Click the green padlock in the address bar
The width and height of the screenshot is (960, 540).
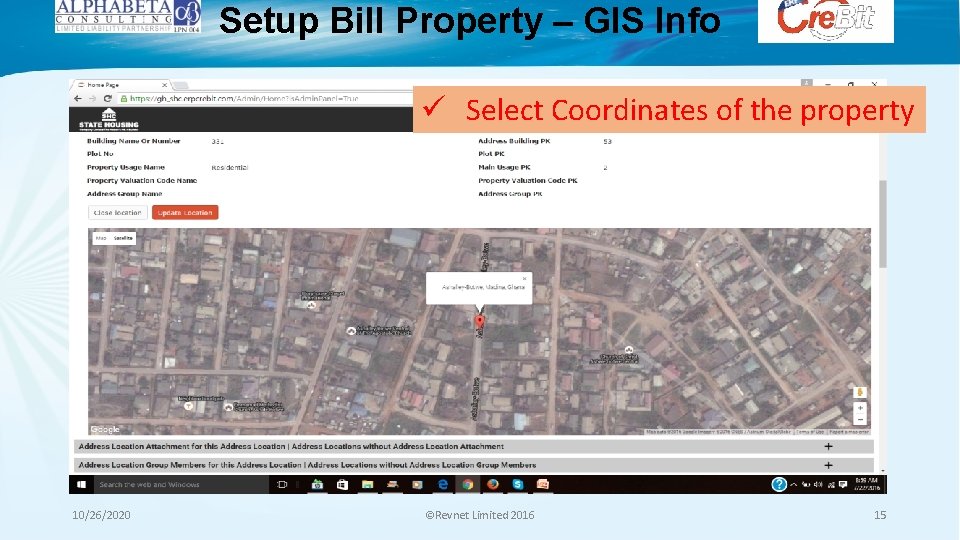click(124, 99)
